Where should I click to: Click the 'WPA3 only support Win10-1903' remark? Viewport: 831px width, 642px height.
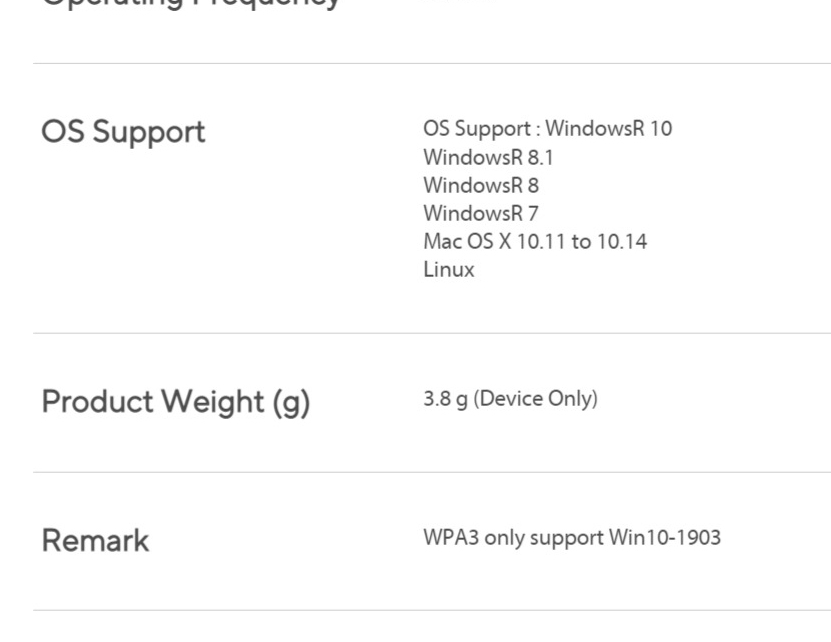(x=572, y=538)
